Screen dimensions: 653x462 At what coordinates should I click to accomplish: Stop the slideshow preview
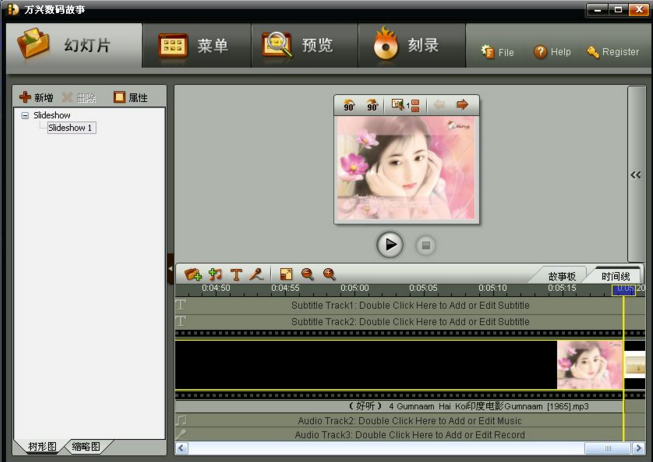pyautogui.click(x=426, y=245)
